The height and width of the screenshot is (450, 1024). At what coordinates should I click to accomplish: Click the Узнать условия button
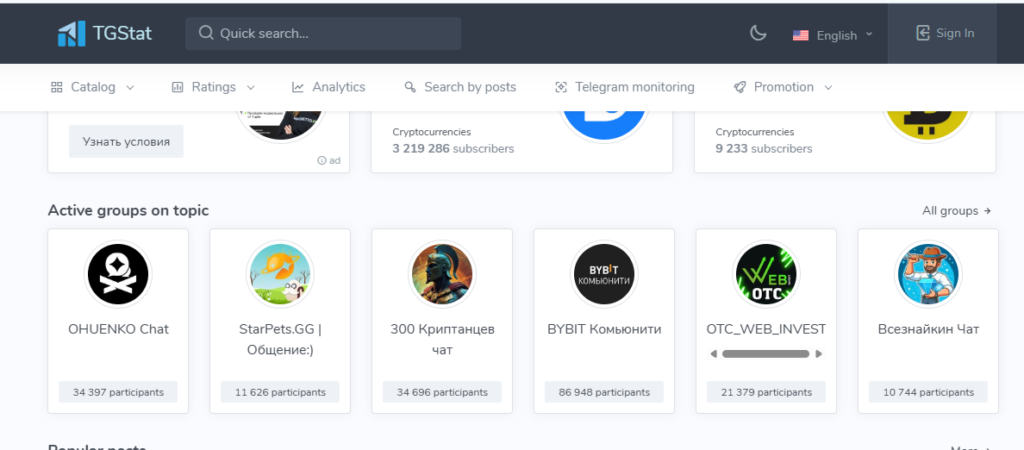pyautogui.click(x=126, y=142)
